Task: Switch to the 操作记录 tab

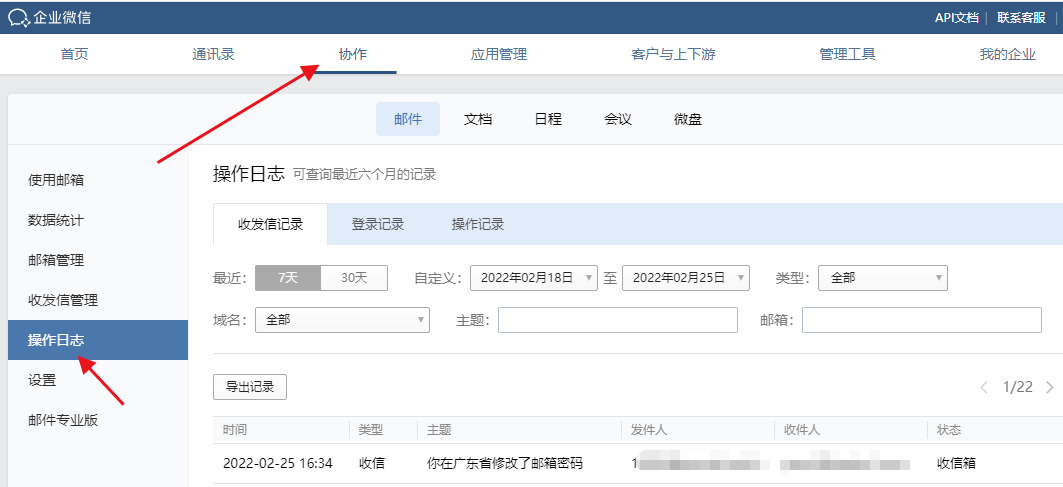Action: pos(477,224)
